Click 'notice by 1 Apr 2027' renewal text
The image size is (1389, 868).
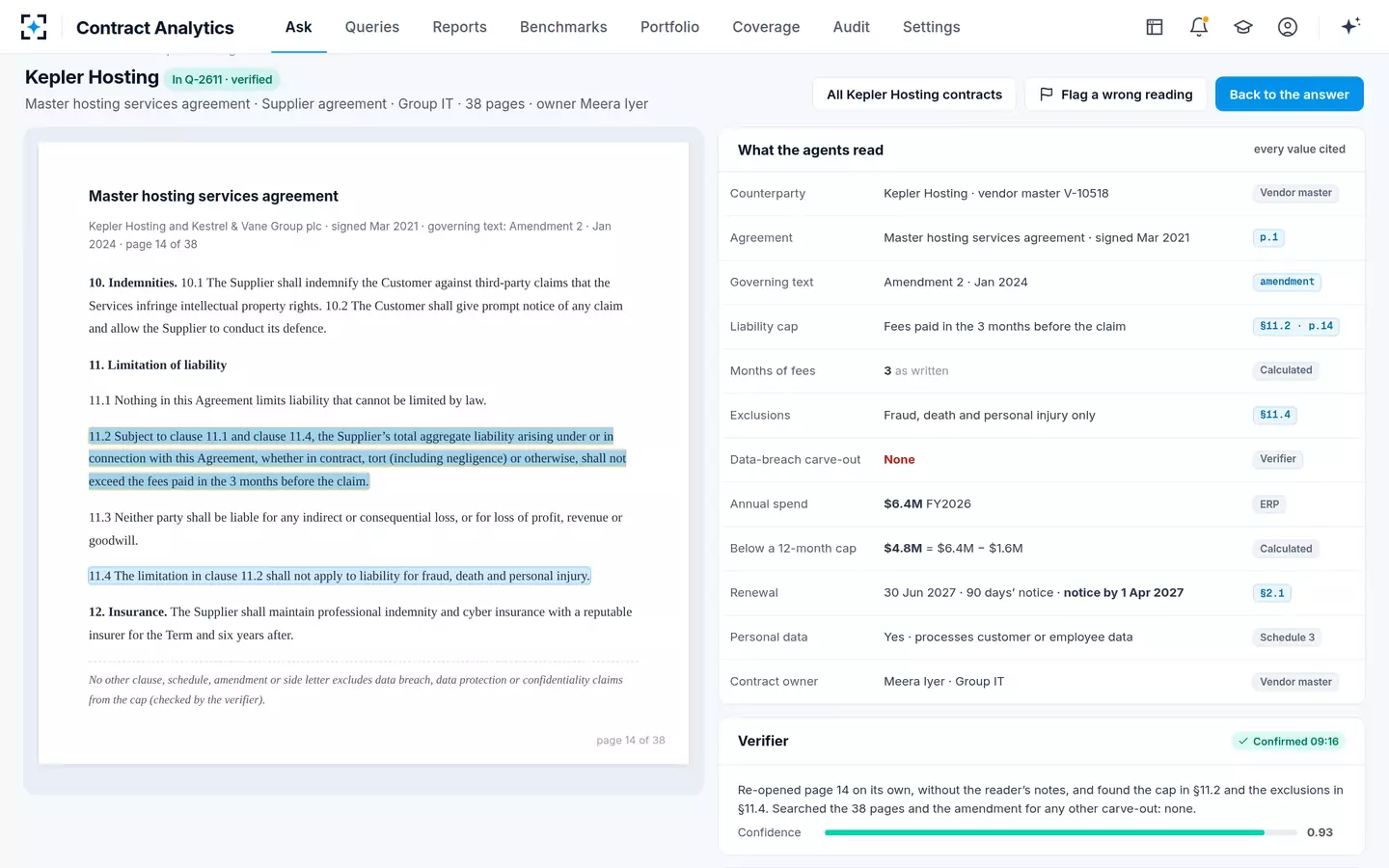[x=1124, y=593]
